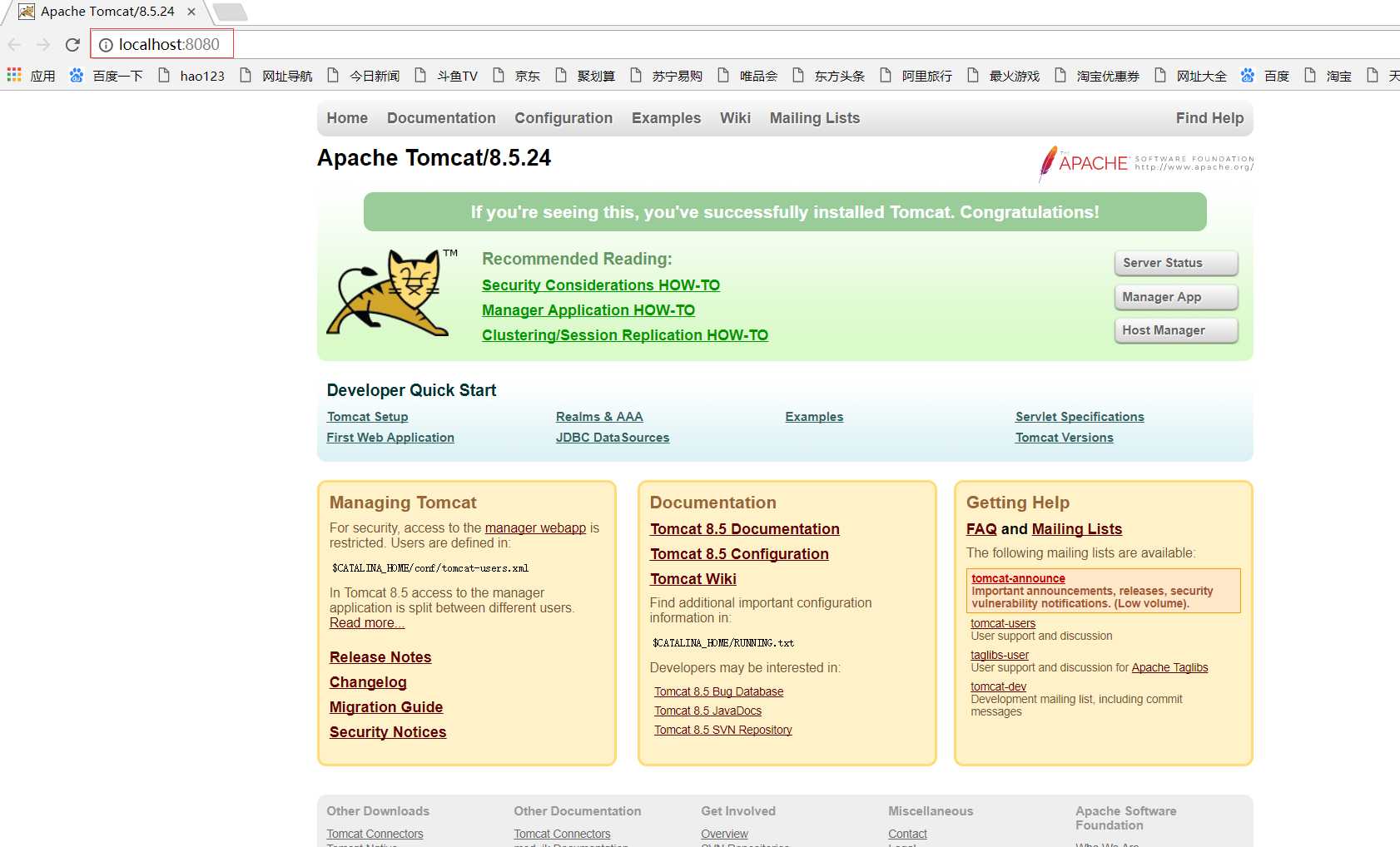This screenshot has width=1400, height=847.
Task: Click Find Help in navigation bar
Action: 1209,118
